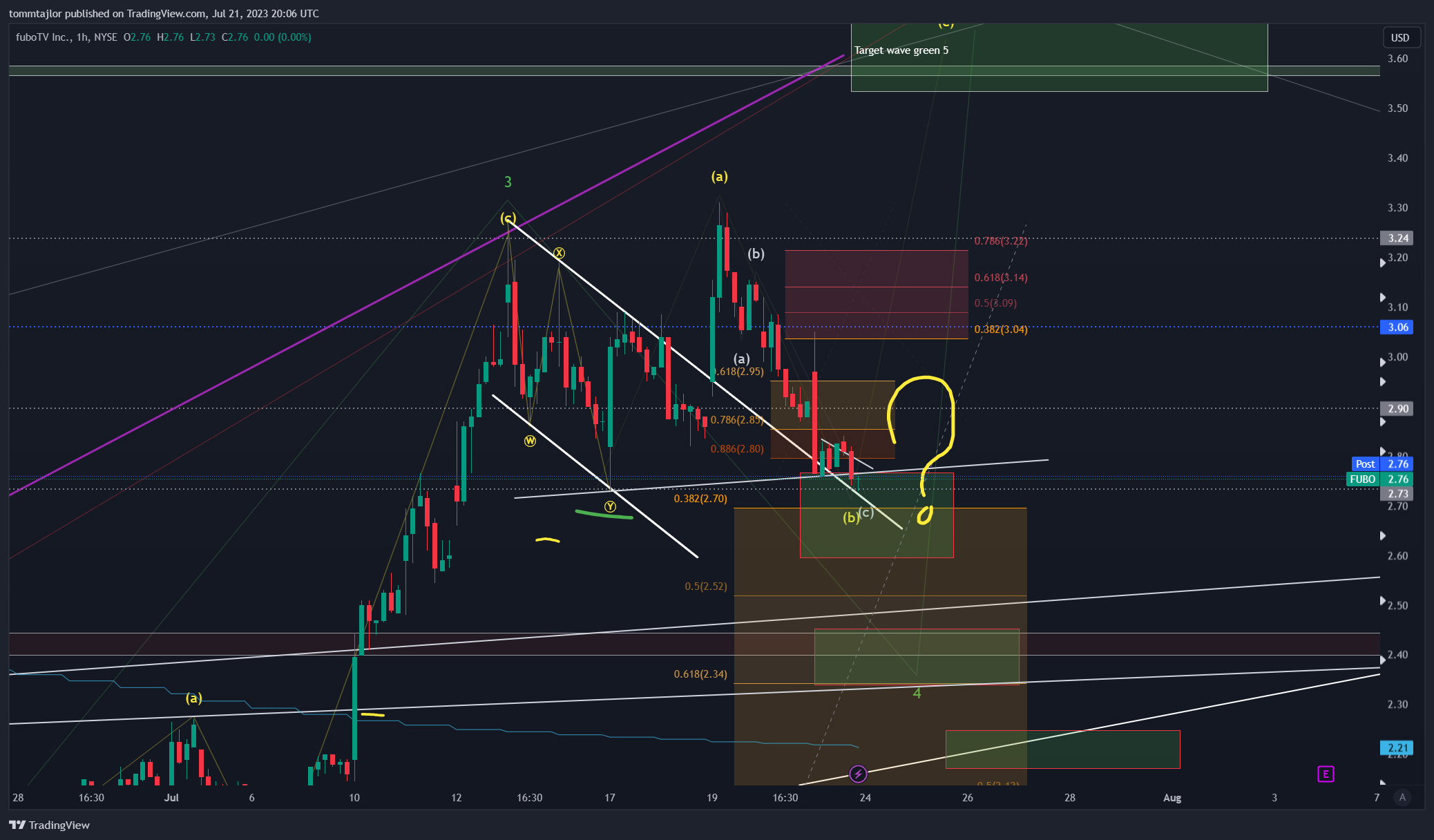Click the '19' date on the time axis
Image resolution: width=1434 pixels, height=840 pixels.
pyautogui.click(x=711, y=798)
